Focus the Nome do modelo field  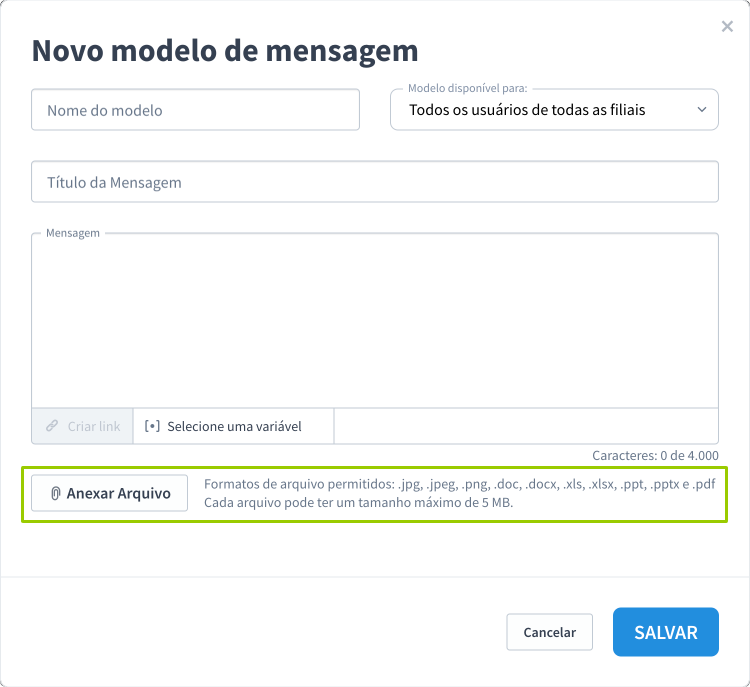[195, 110]
